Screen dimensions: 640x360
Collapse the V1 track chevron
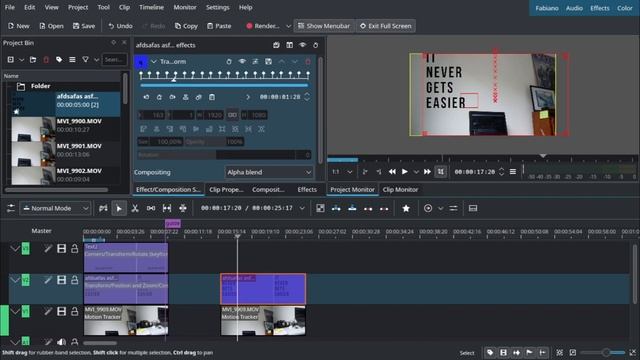[15, 311]
